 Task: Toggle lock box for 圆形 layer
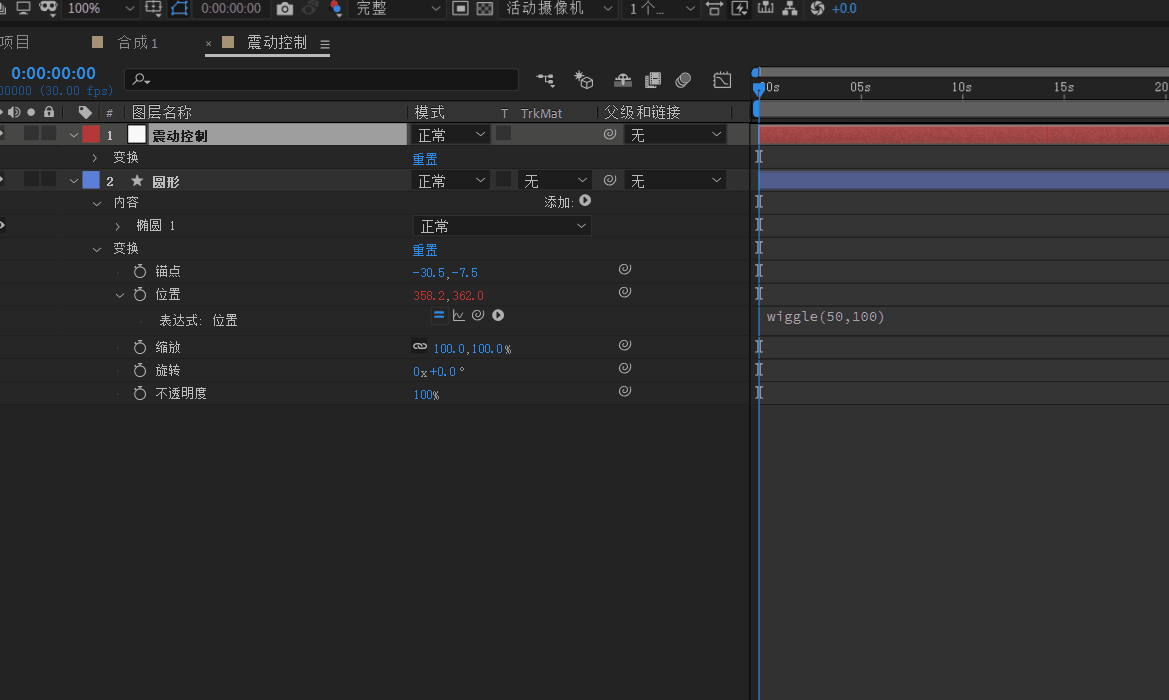tap(48, 180)
